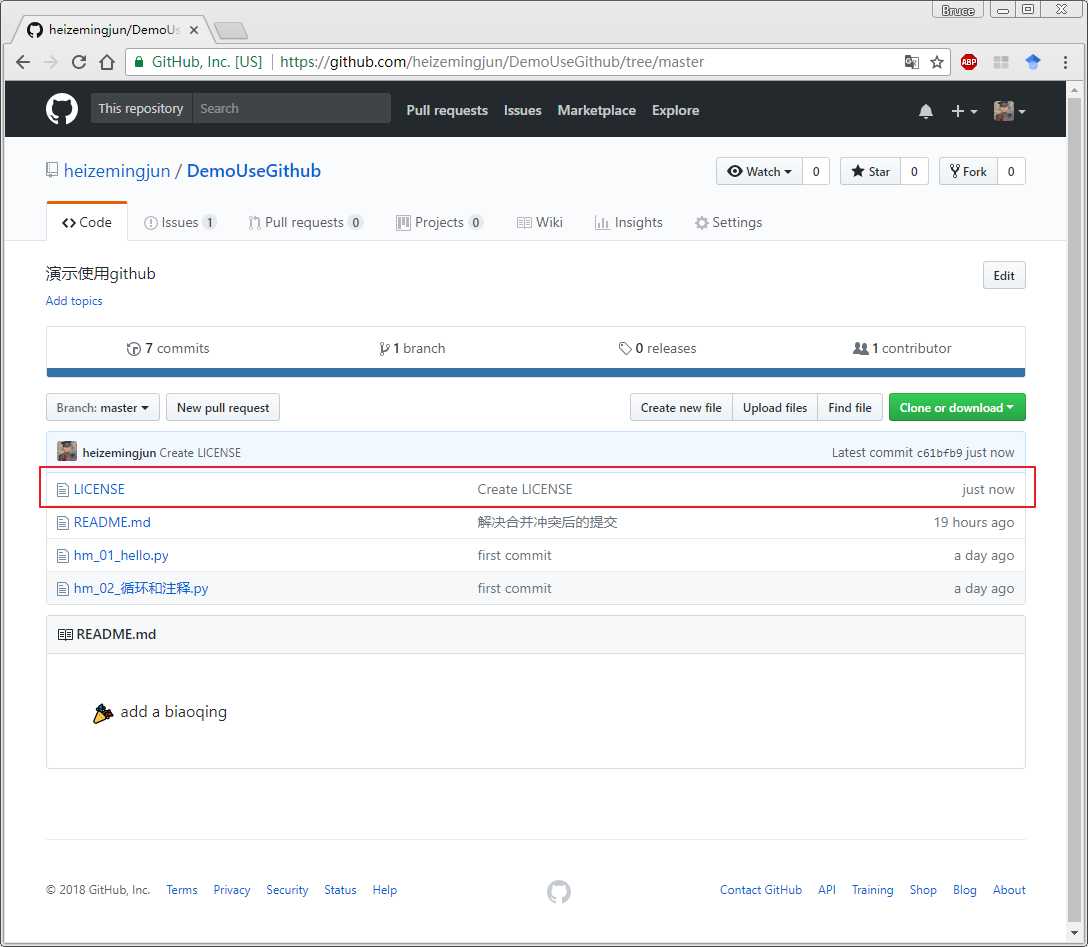Click the translate page icon in address bar
The width and height of the screenshot is (1088, 947).
[912, 62]
